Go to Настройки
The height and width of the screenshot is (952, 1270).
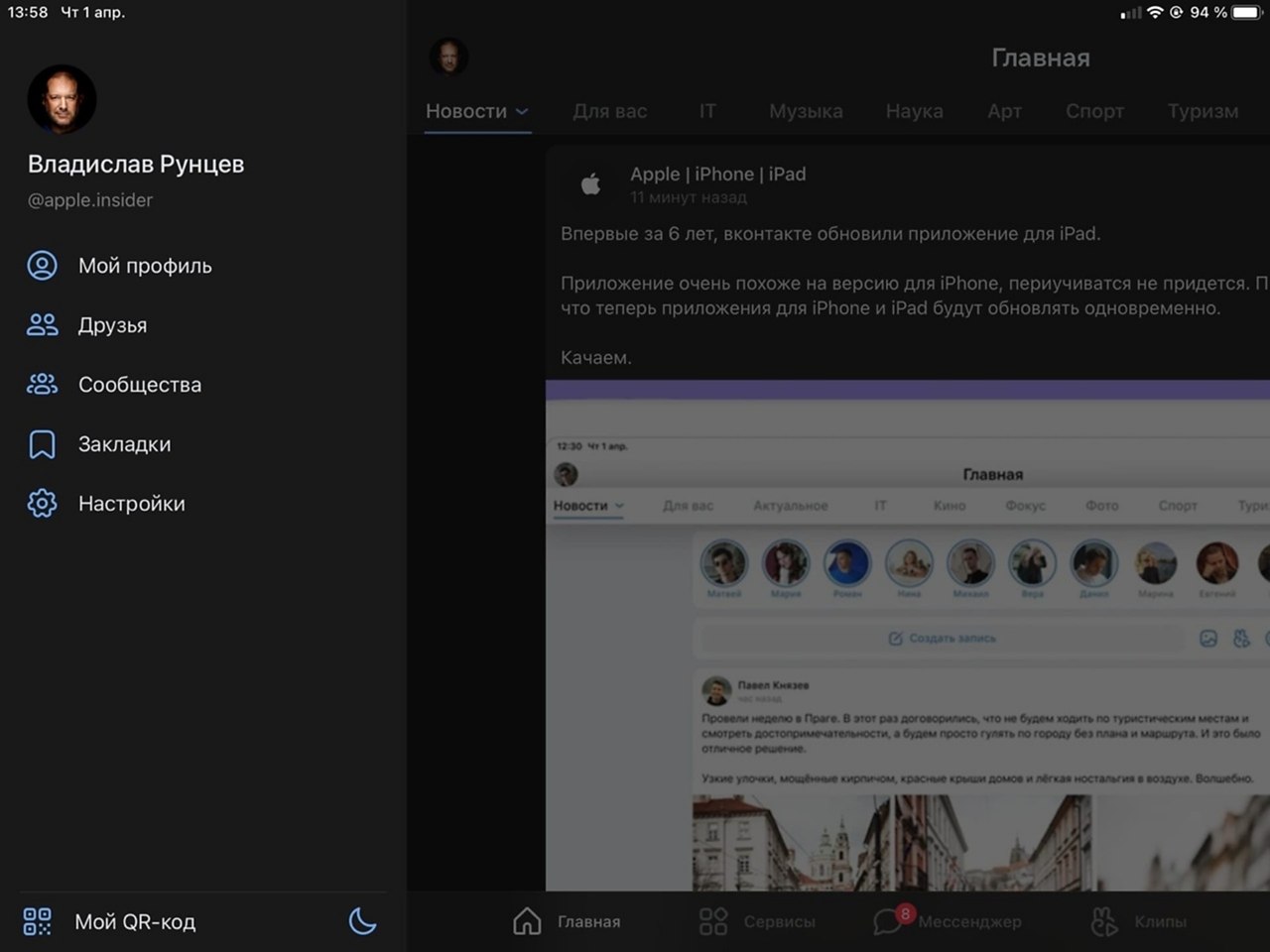click(132, 504)
